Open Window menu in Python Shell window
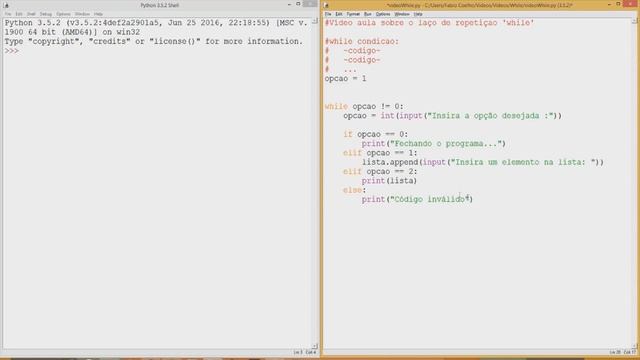 (x=82, y=14)
